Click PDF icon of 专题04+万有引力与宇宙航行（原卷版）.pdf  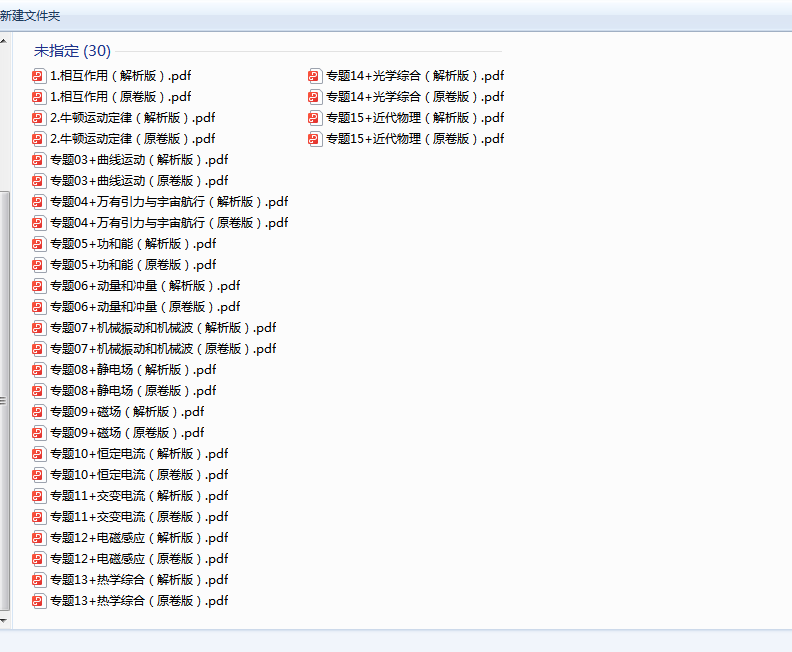pos(39,223)
